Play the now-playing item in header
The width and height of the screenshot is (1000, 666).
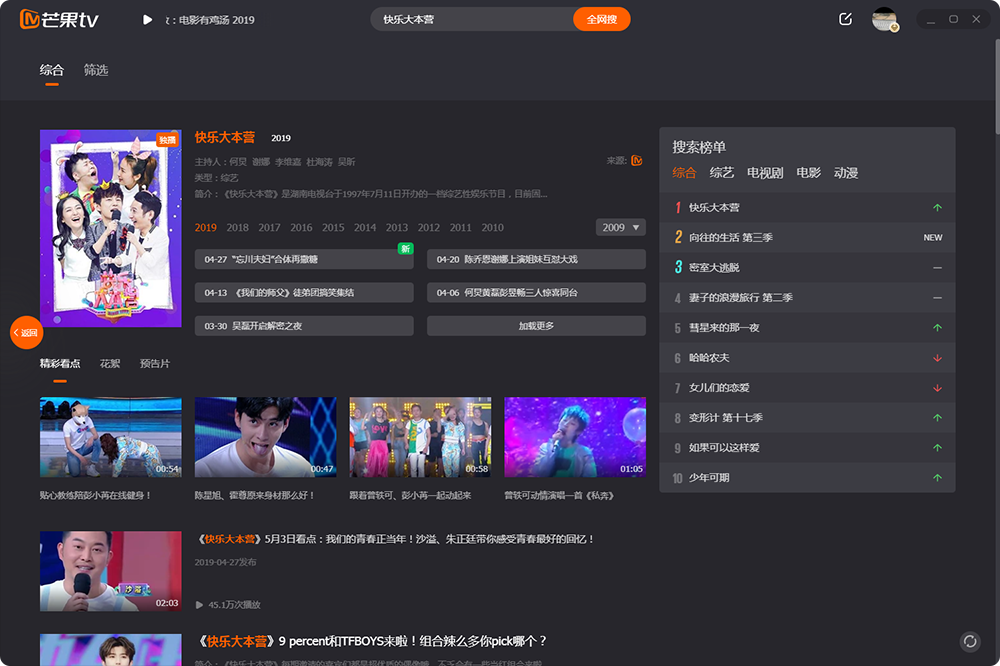coord(147,20)
